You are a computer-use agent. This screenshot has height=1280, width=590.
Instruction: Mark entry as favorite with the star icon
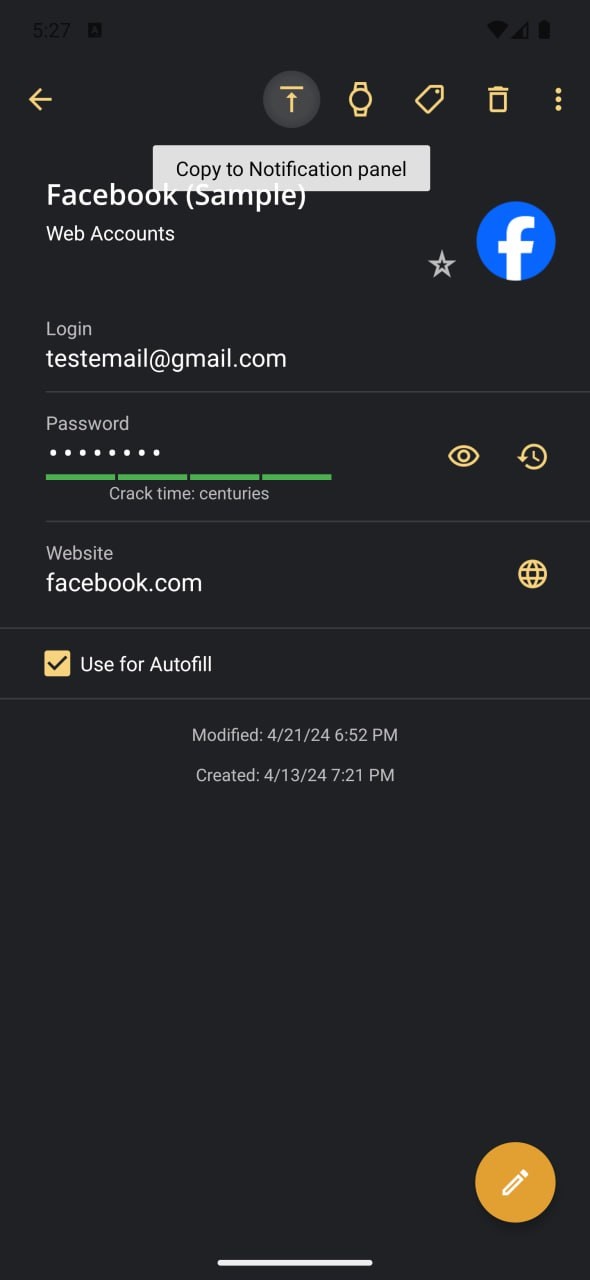pyautogui.click(x=441, y=264)
